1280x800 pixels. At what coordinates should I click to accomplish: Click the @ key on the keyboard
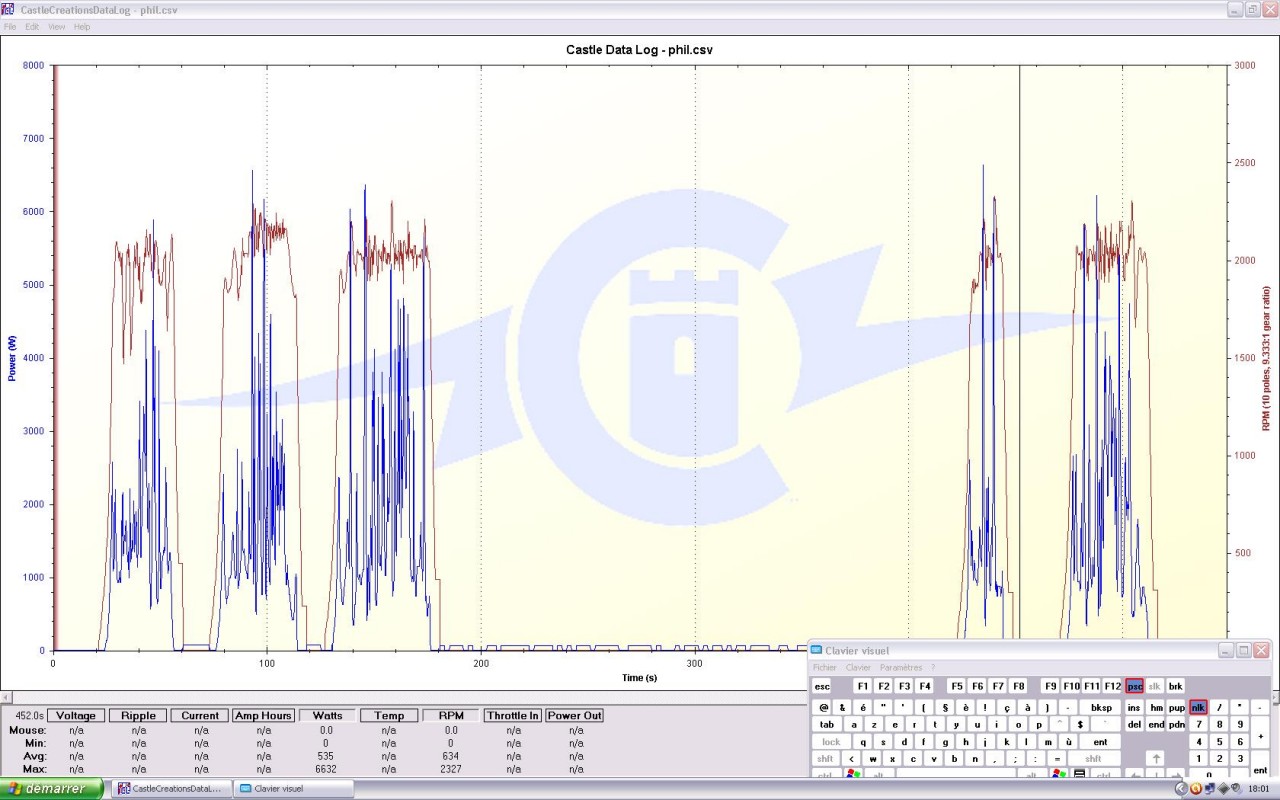[x=821, y=708]
